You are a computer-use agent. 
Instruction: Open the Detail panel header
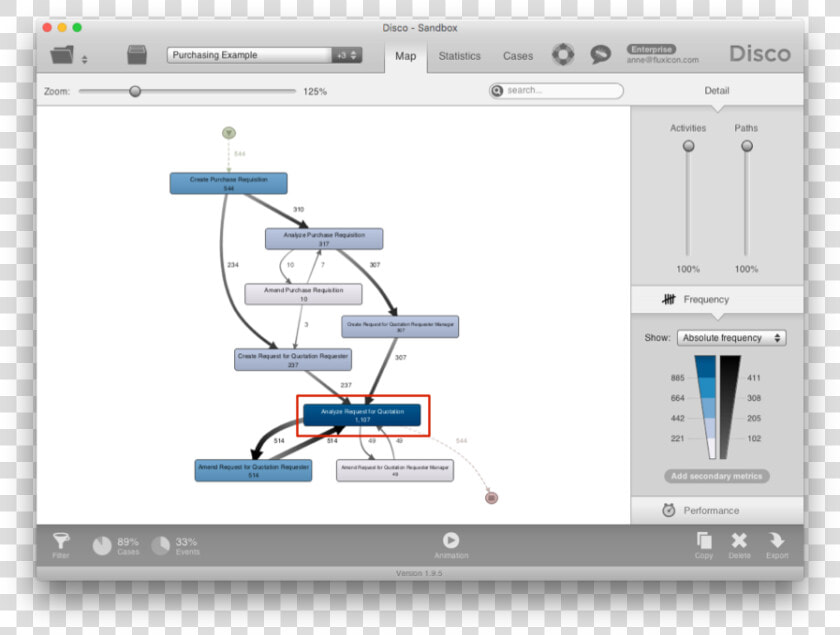coord(717,91)
